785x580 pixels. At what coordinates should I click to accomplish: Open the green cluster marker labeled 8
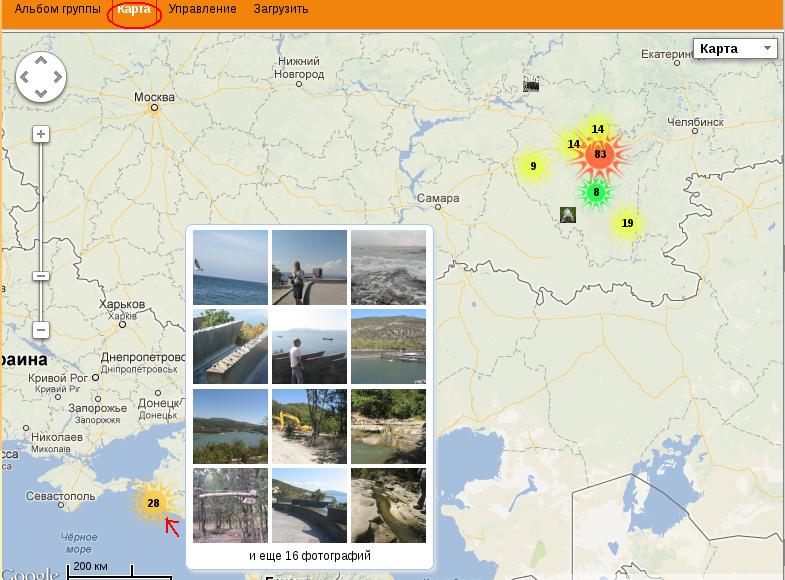(x=596, y=192)
